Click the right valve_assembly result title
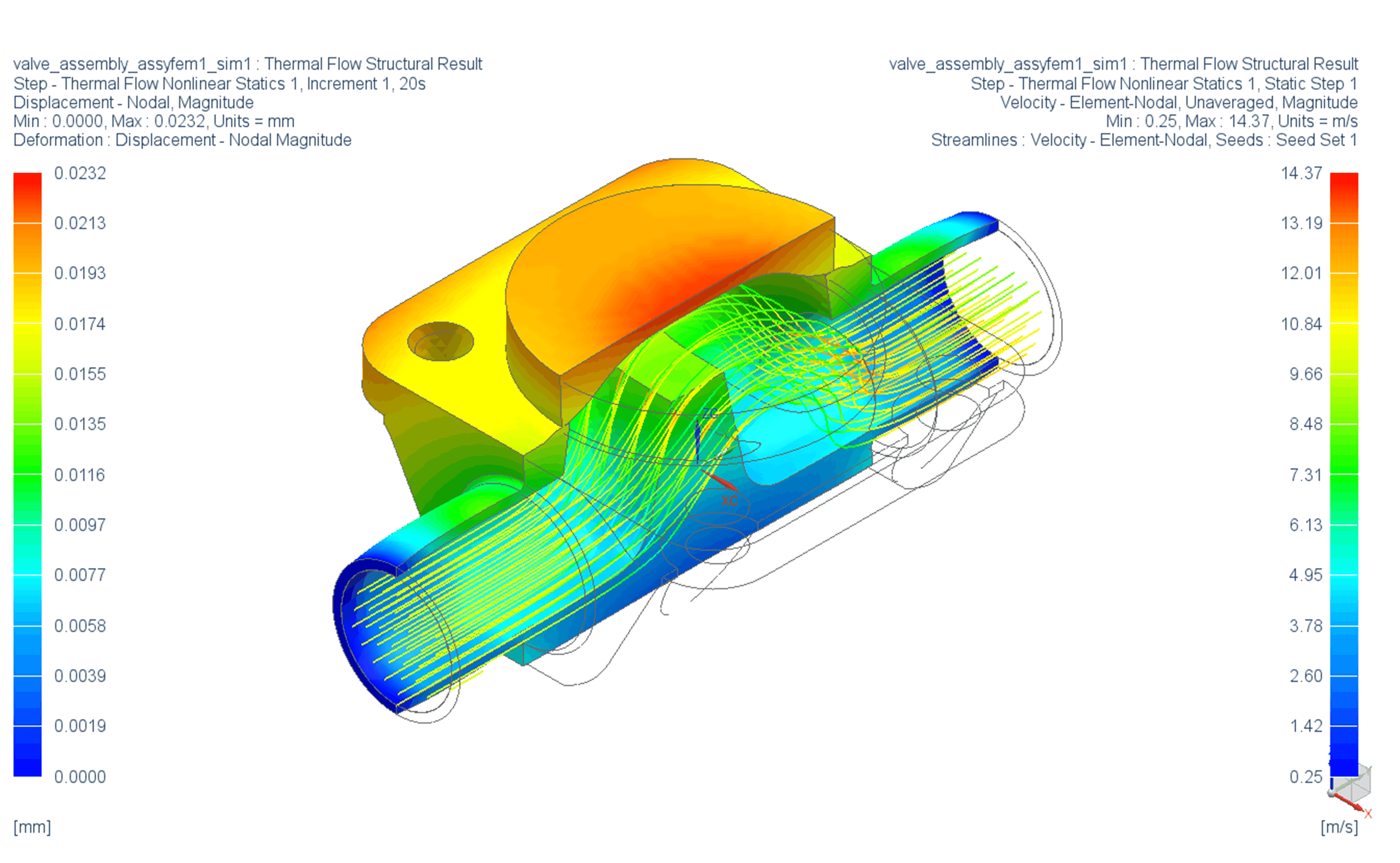Viewport: 1400px width, 863px height. coord(1124,64)
